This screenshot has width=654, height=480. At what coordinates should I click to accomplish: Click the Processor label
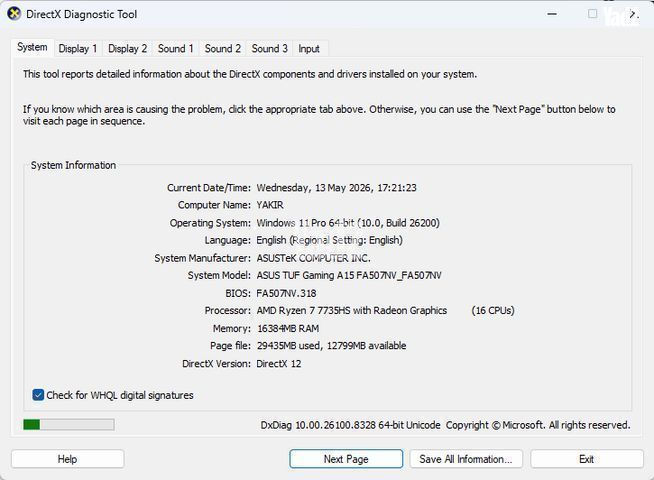228,311
